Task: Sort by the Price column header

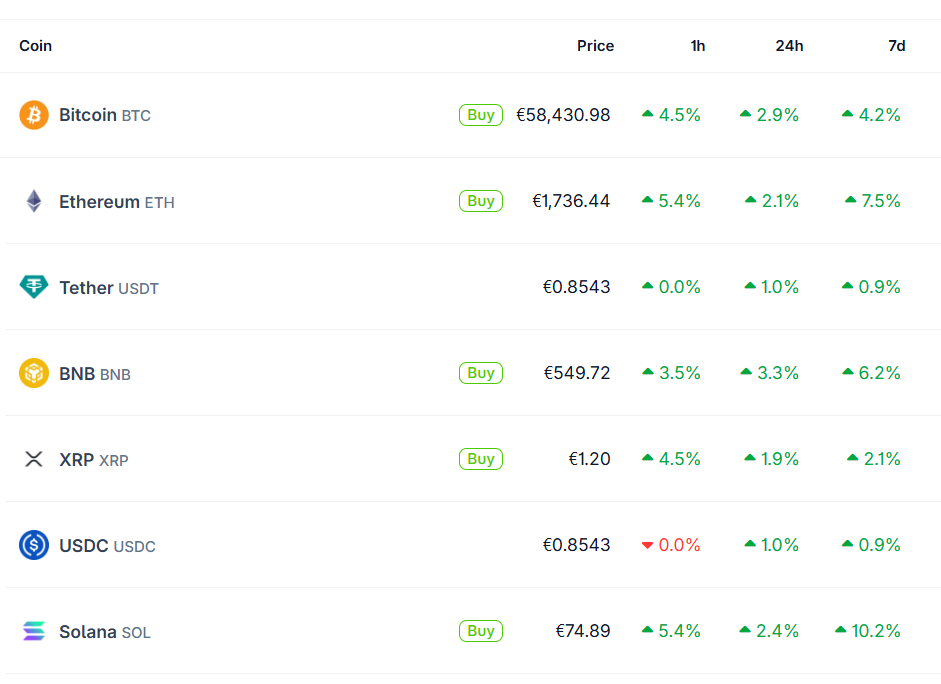Action: pos(595,46)
